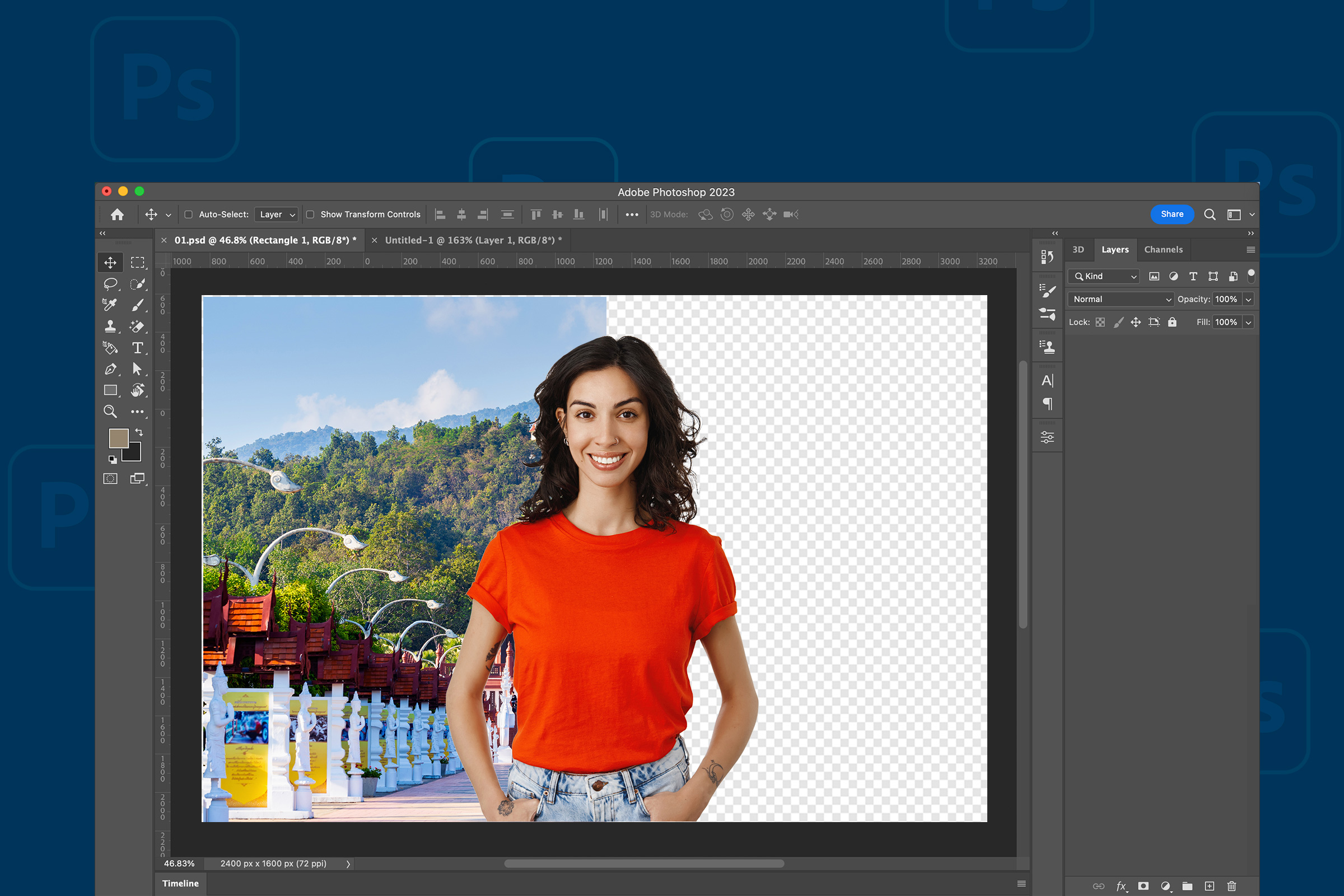The image size is (1344, 896).
Task: Enable the Auto-Select checkbox
Action: click(189, 214)
